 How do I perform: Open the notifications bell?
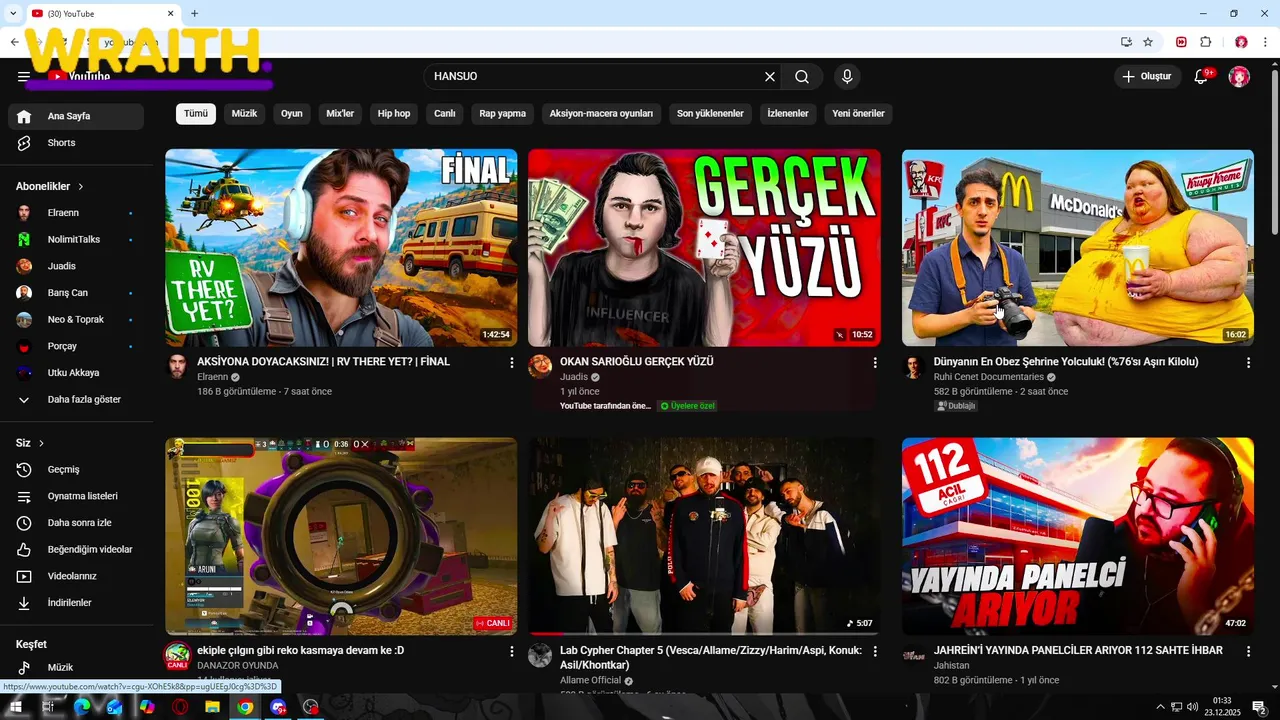pyautogui.click(x=1202, y=77)
